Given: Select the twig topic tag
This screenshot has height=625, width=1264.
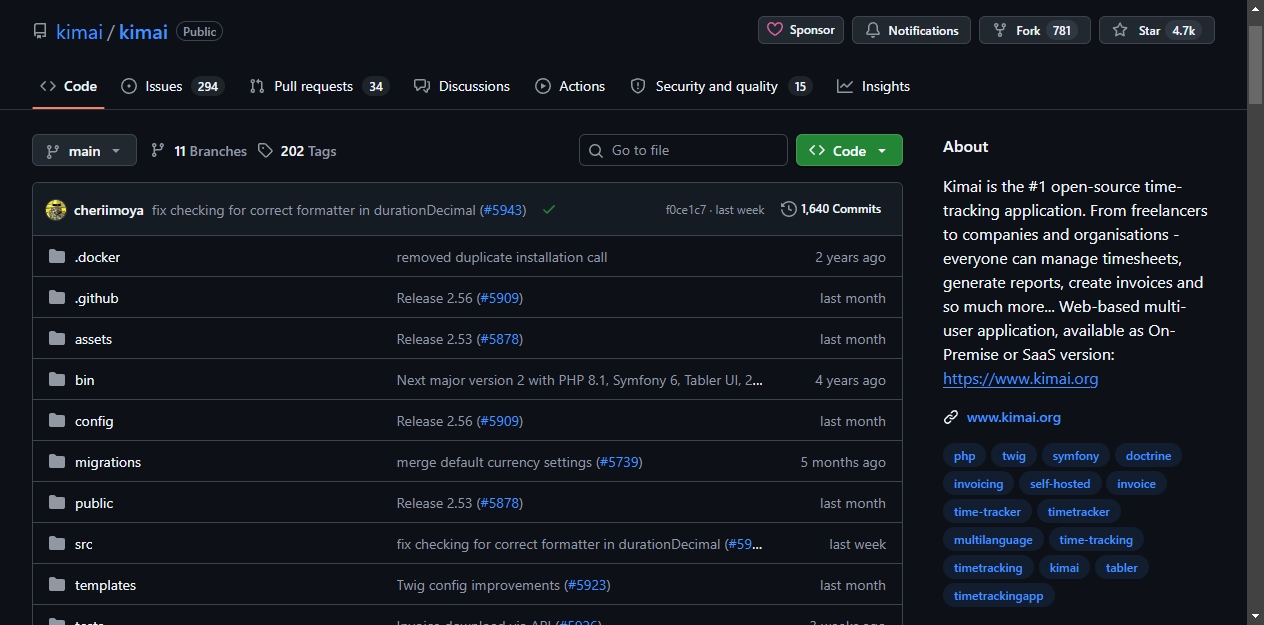Looking at the screenshot, I should click(x=1014, y=456).
